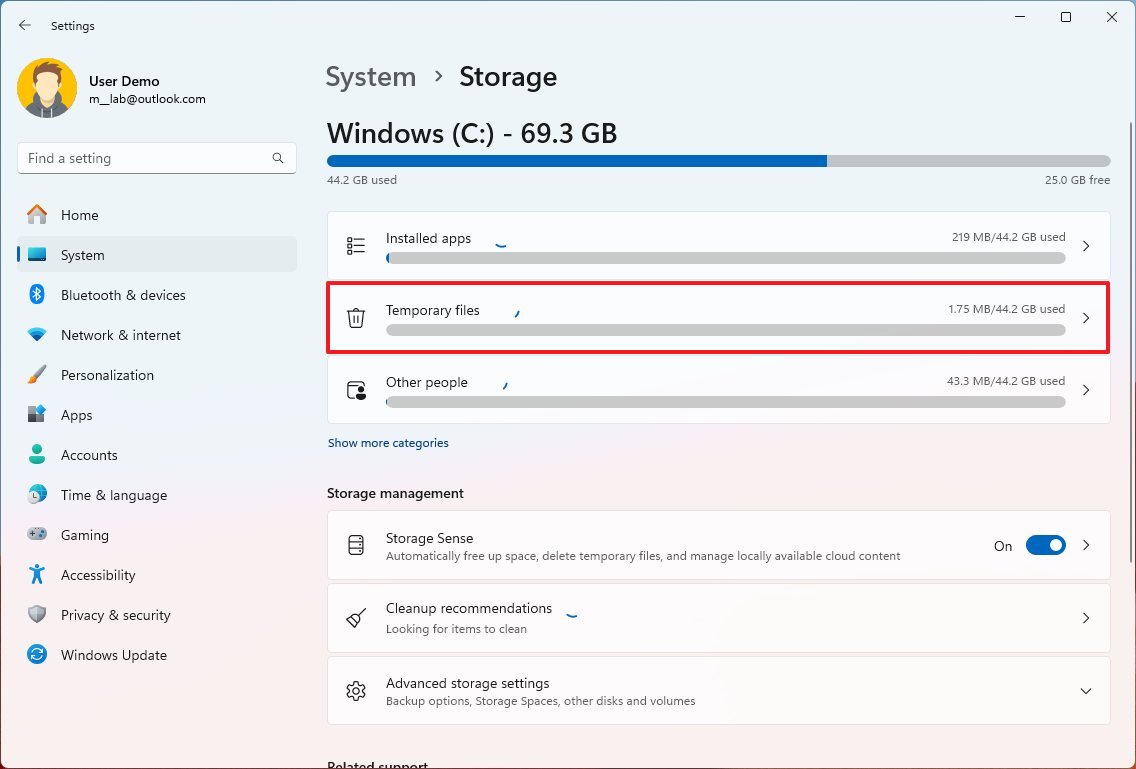Click System in the breadcrumb
This screenshot has height=769, width=1136.
pyautogui.click(x=370, y=77)
